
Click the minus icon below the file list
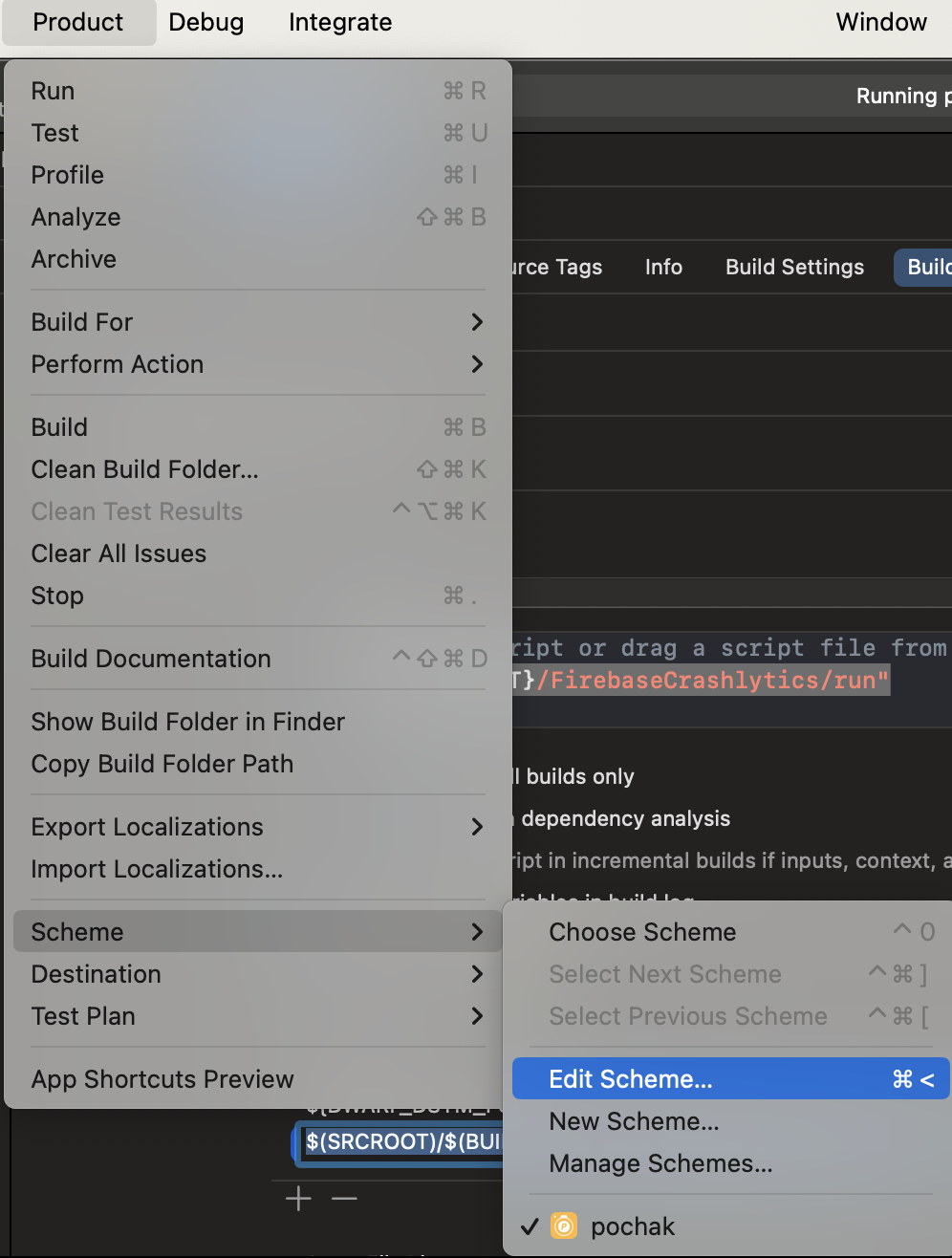(344, 1199)
